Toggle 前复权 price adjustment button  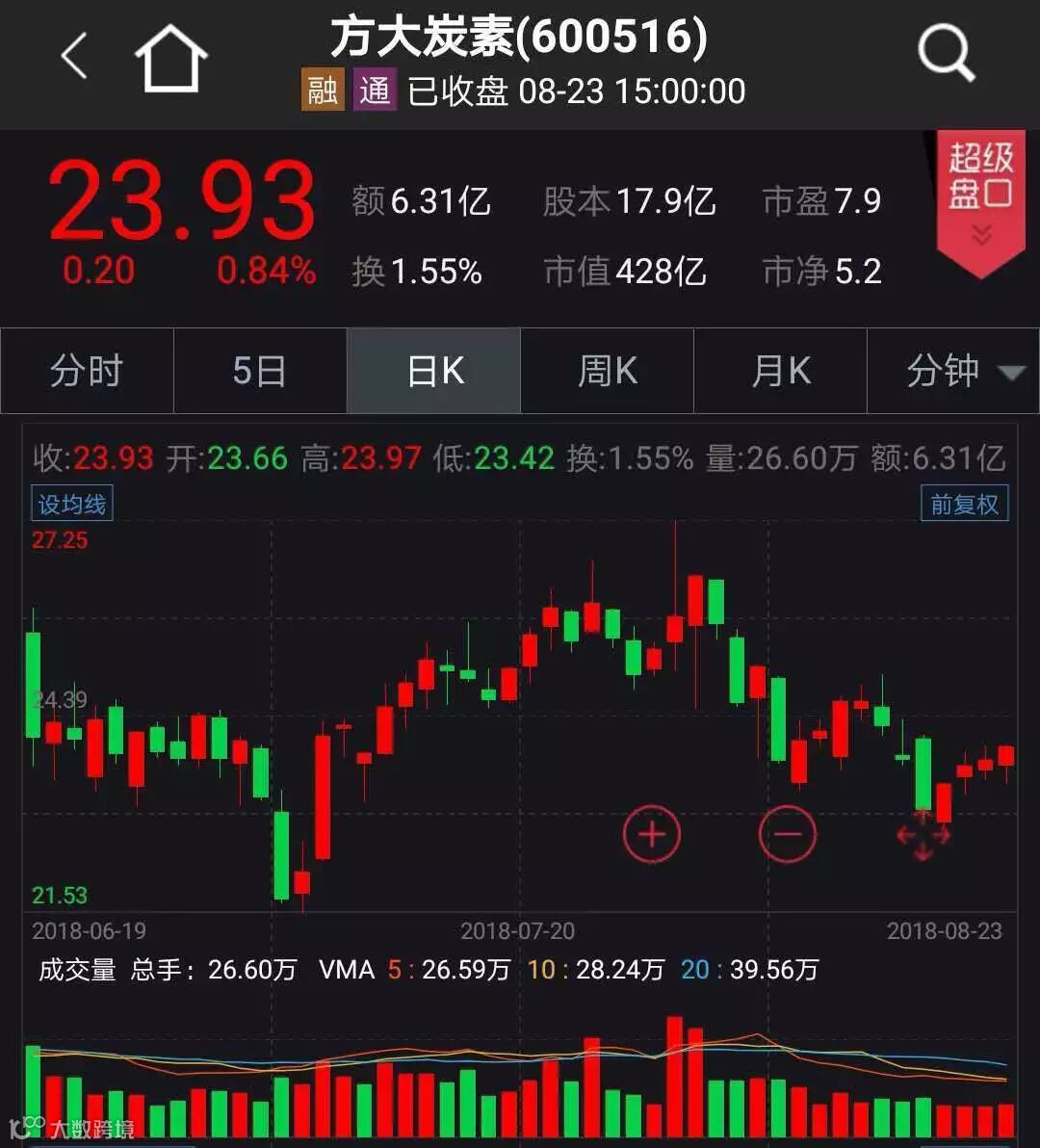(x=965, y=503)
